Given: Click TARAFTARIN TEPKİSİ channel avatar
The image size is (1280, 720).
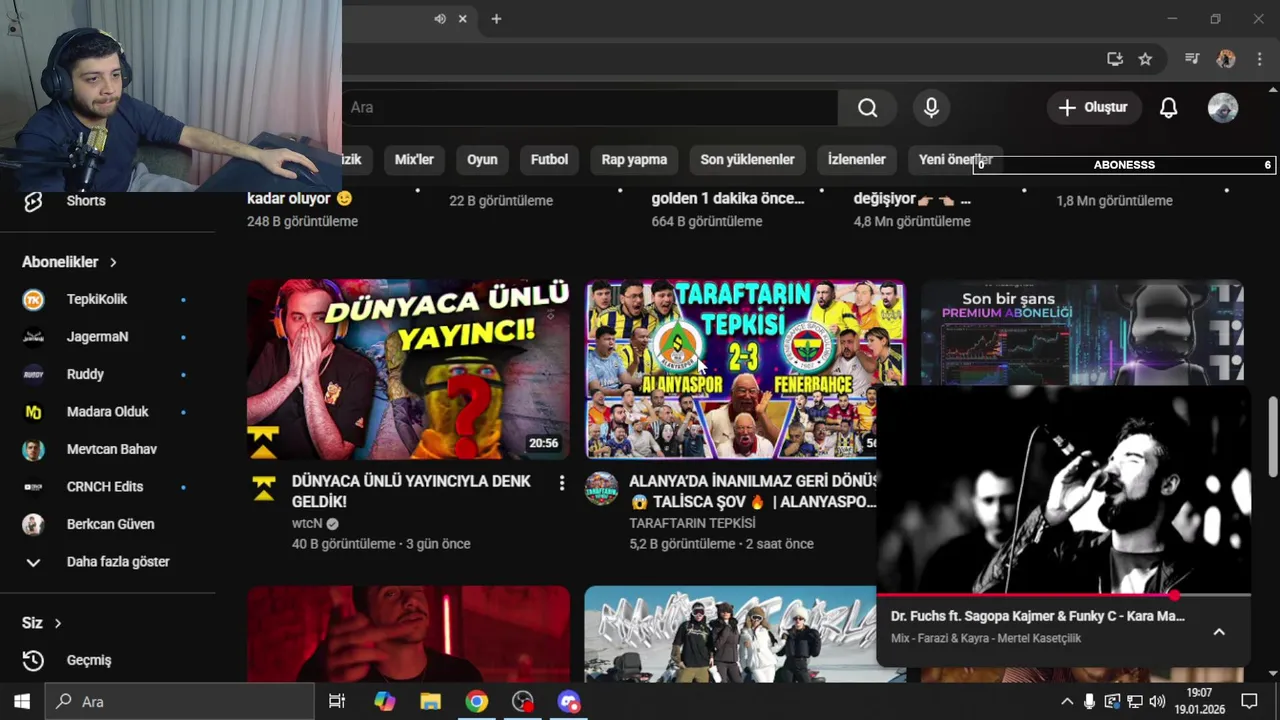Looking at the screenshot, I should coord(601,488).
